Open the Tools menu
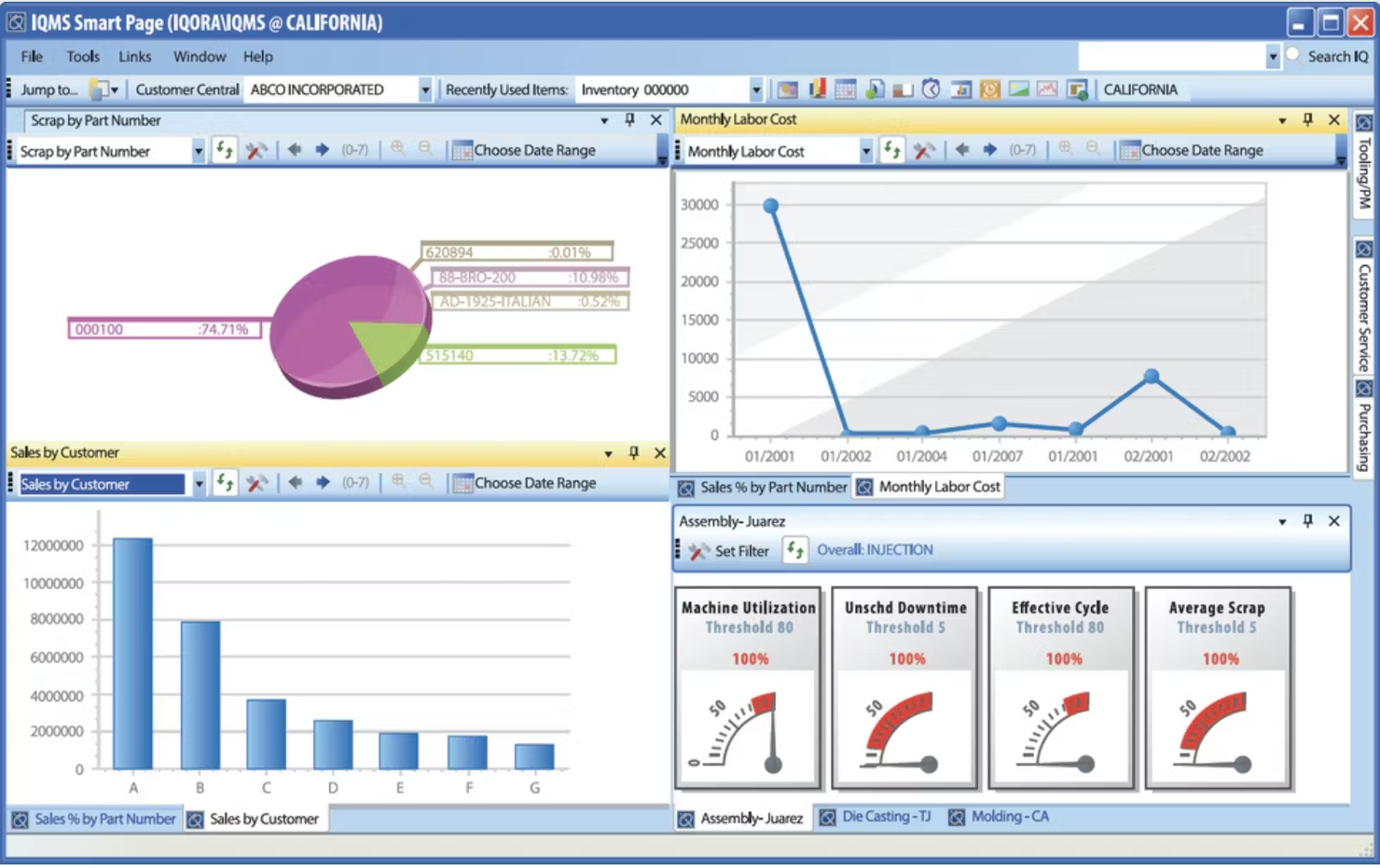1380x868 pixels. [82, 56]
